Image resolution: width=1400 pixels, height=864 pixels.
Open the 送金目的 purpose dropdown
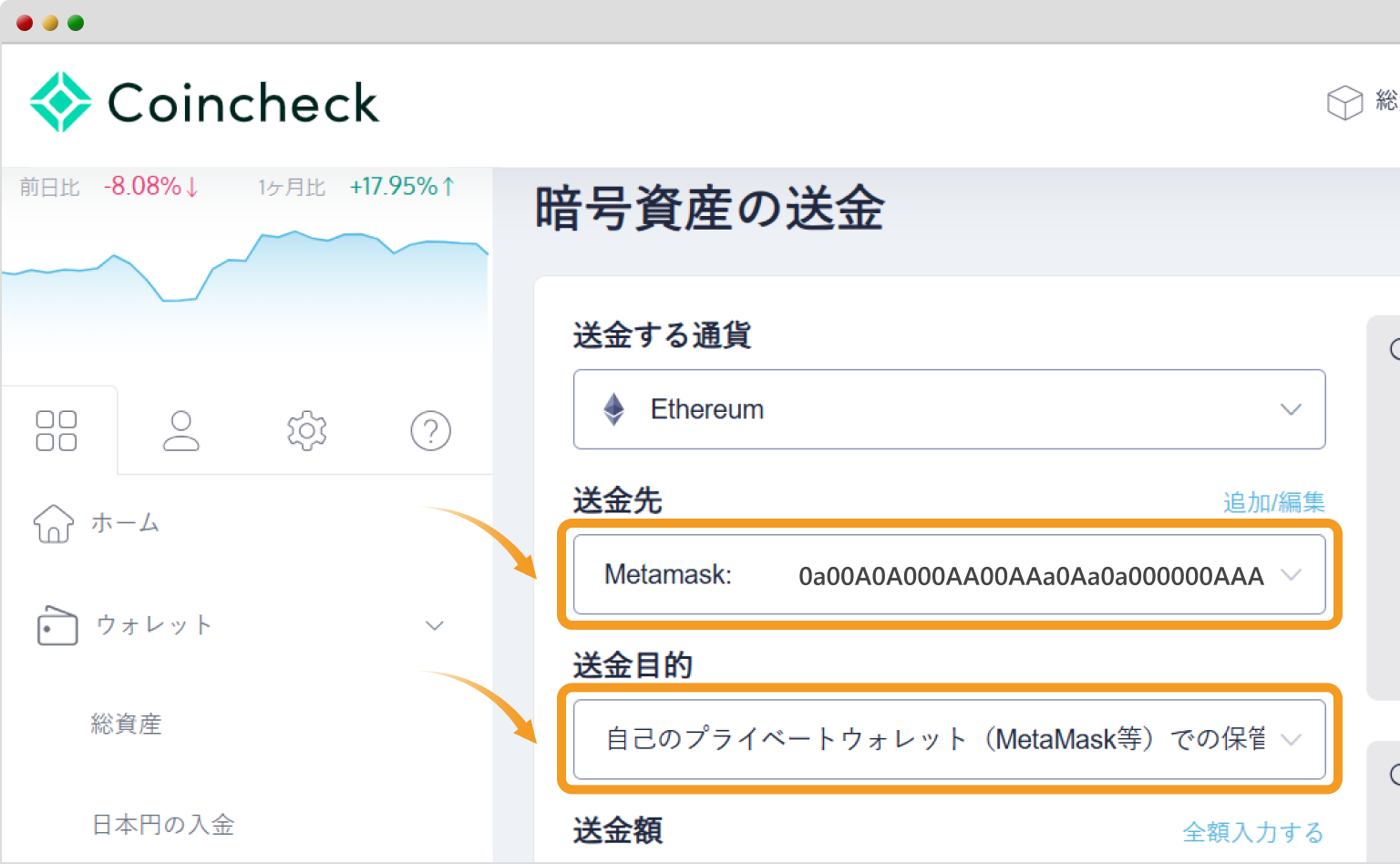[x=949, y=739]
